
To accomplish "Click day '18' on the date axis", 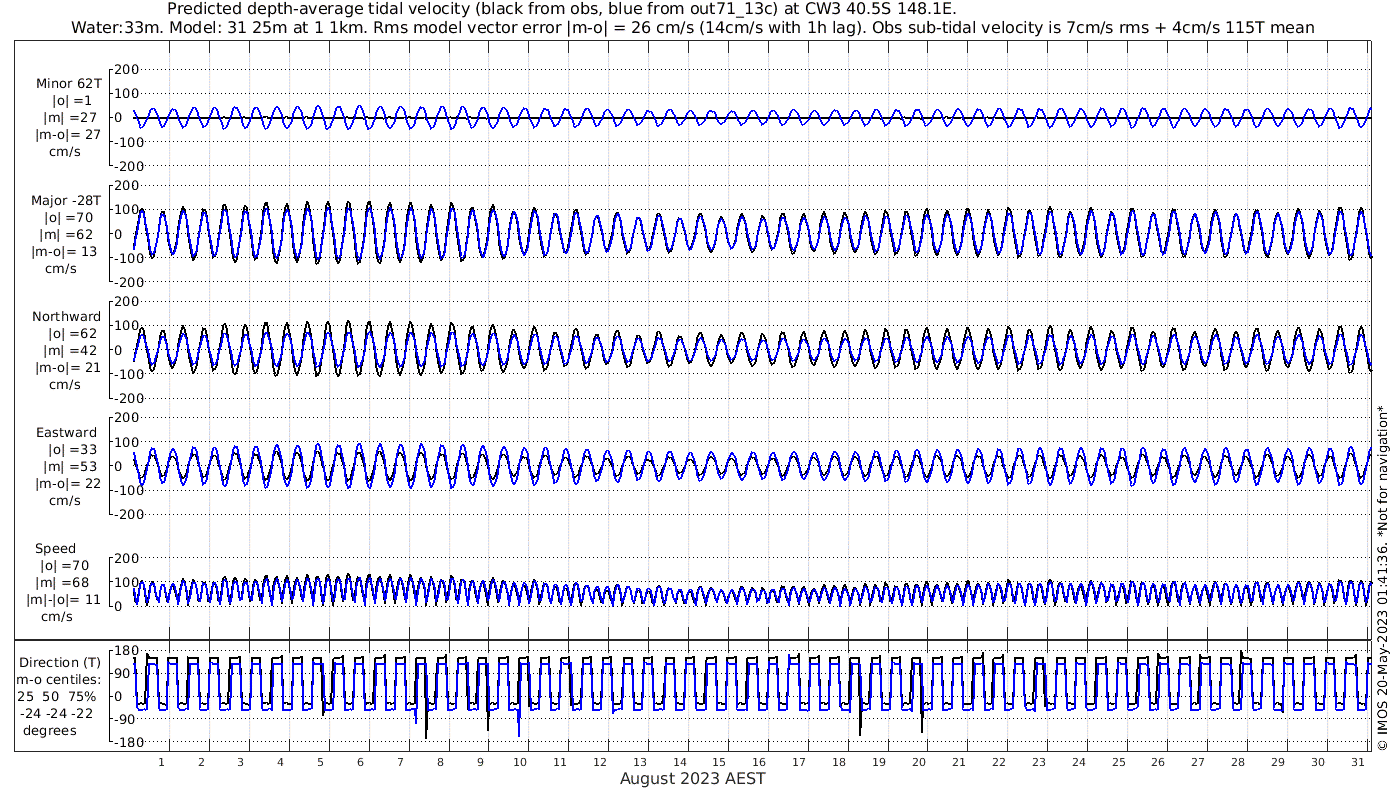I will coord(839,762).
